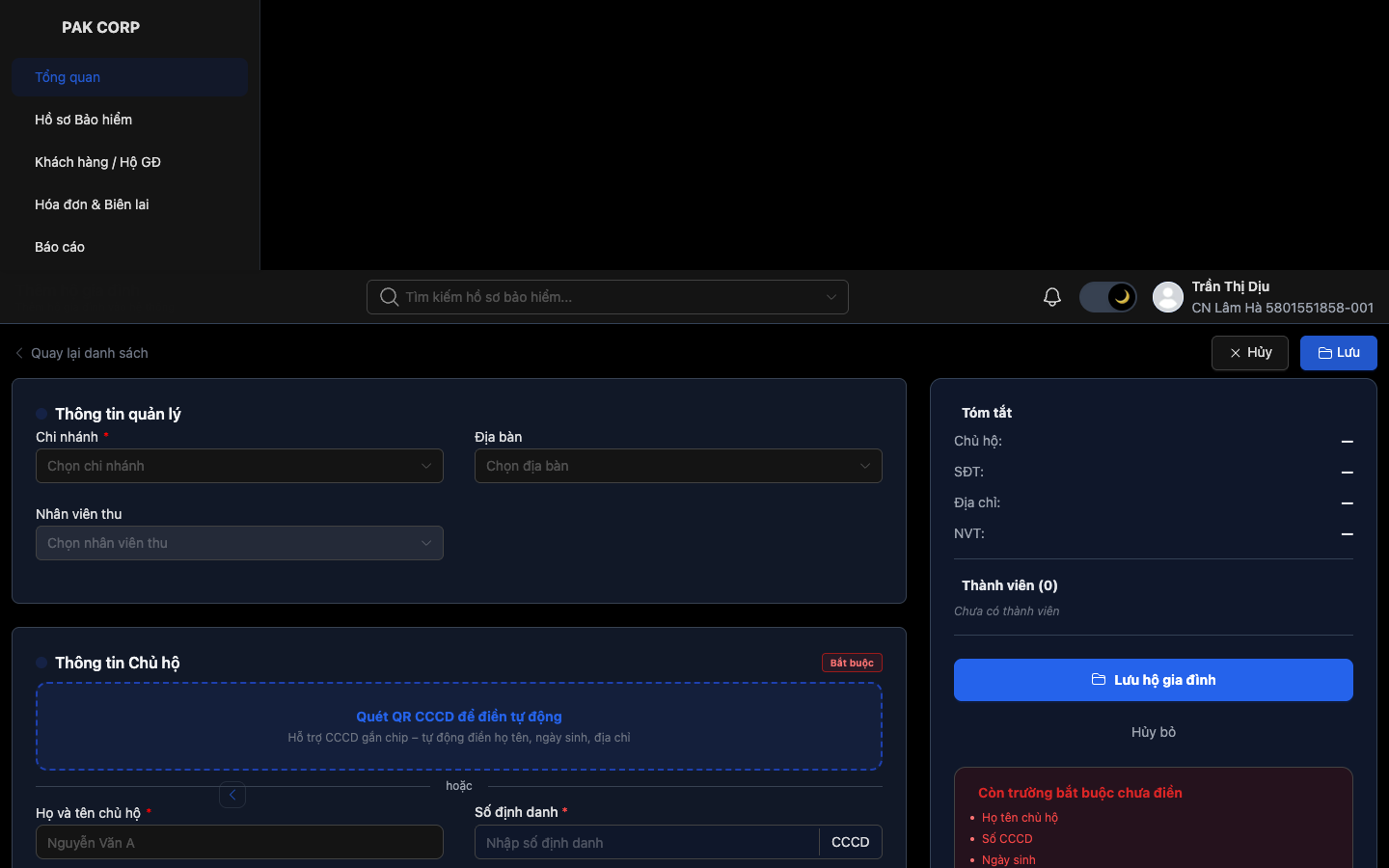Open Hồ sơ Bảo hiểm menu item
Image resolution: width=1389 pixels, height=868 pixels.
click(130, 120)
